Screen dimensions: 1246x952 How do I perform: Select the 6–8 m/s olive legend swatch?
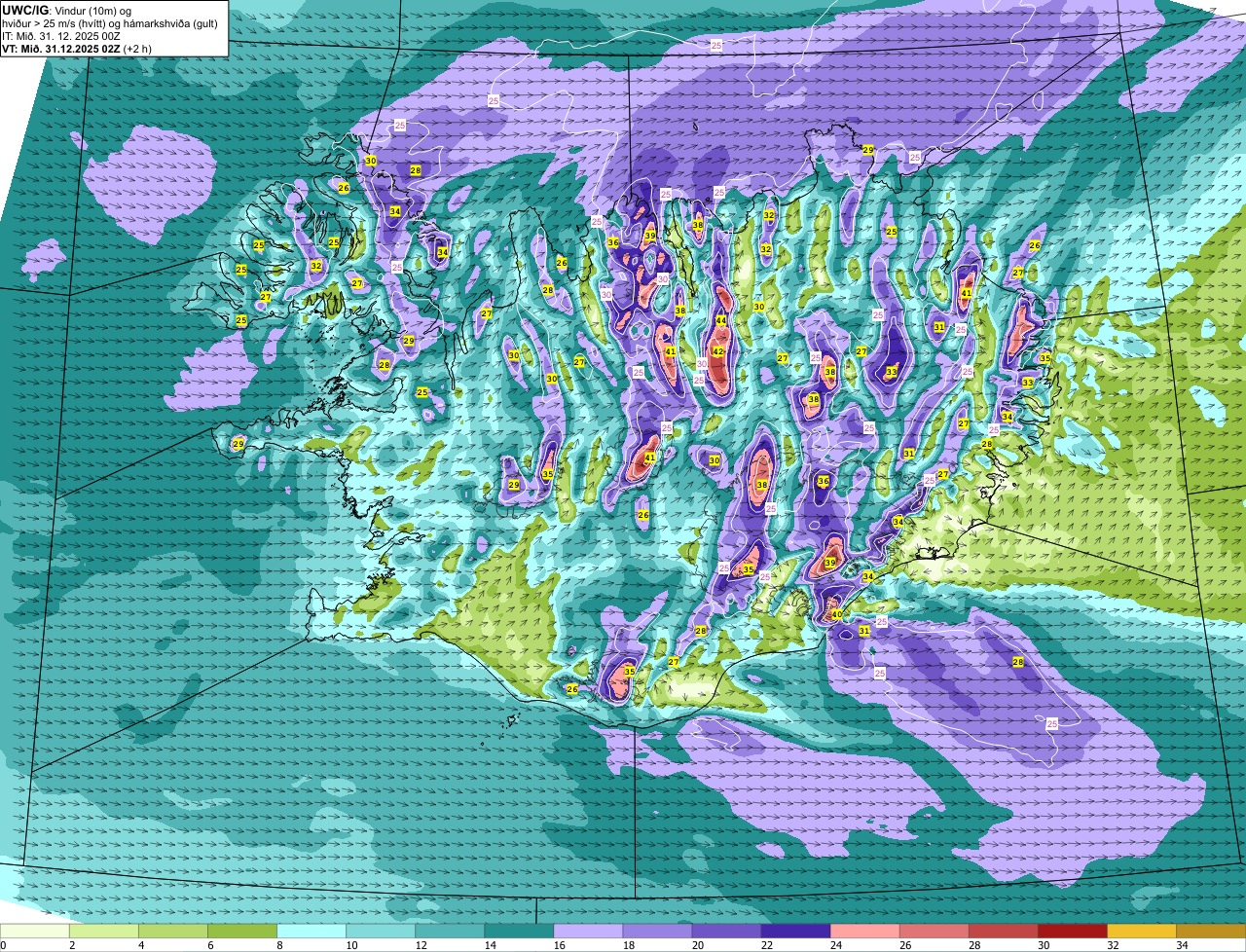pyautogui.click(x=242, y=932)
